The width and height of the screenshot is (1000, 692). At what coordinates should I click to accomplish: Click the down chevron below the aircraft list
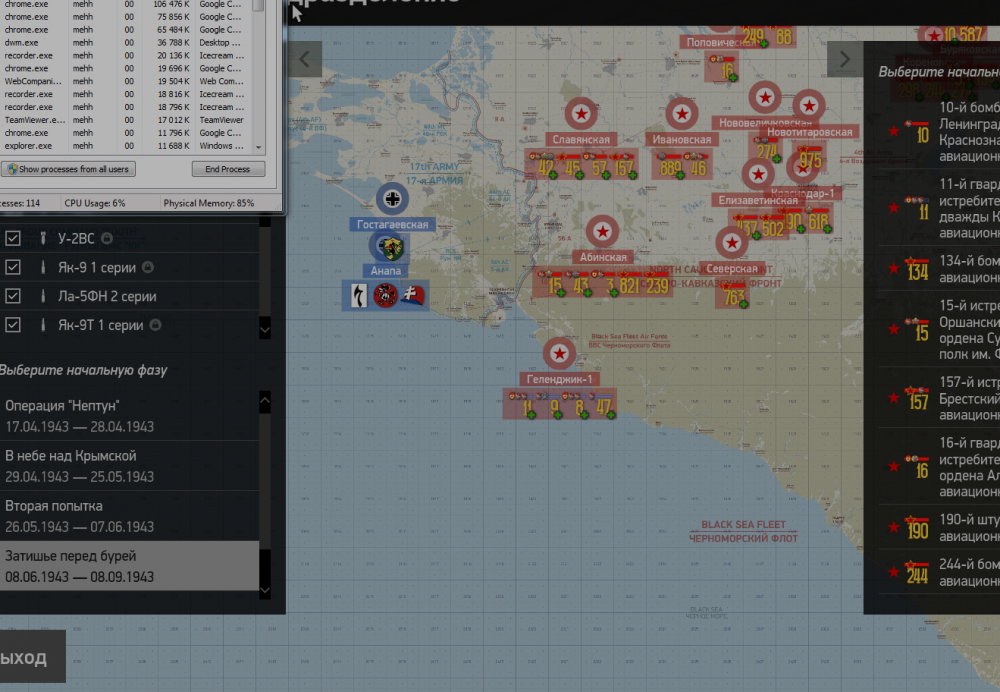point(265,328)
